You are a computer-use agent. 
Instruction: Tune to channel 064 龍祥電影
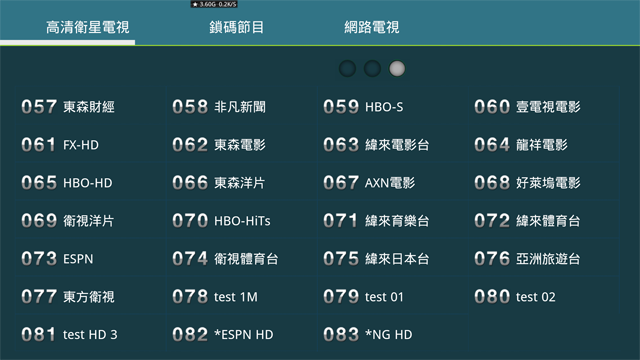pos(544,144)
